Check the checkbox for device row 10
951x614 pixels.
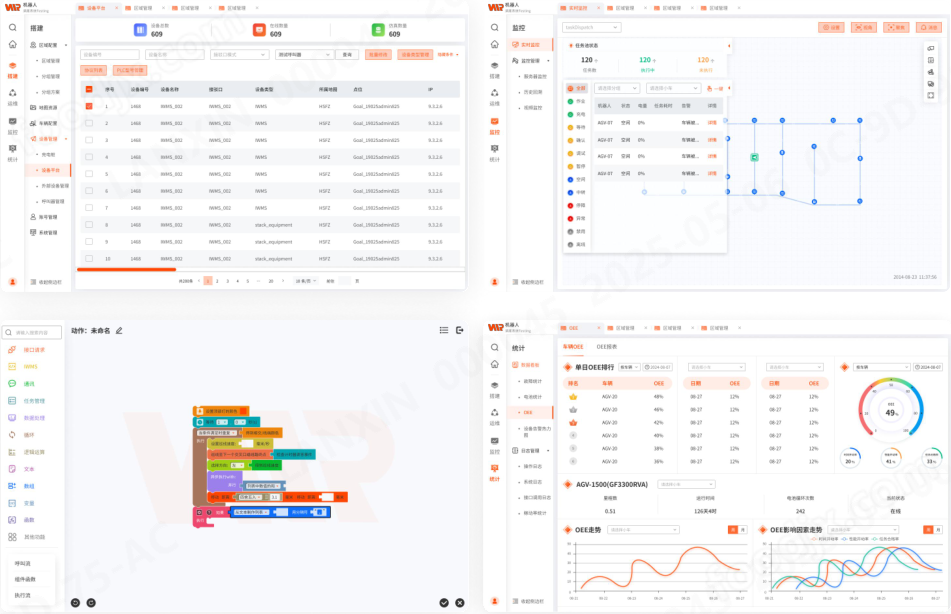[x=89, y=258]
